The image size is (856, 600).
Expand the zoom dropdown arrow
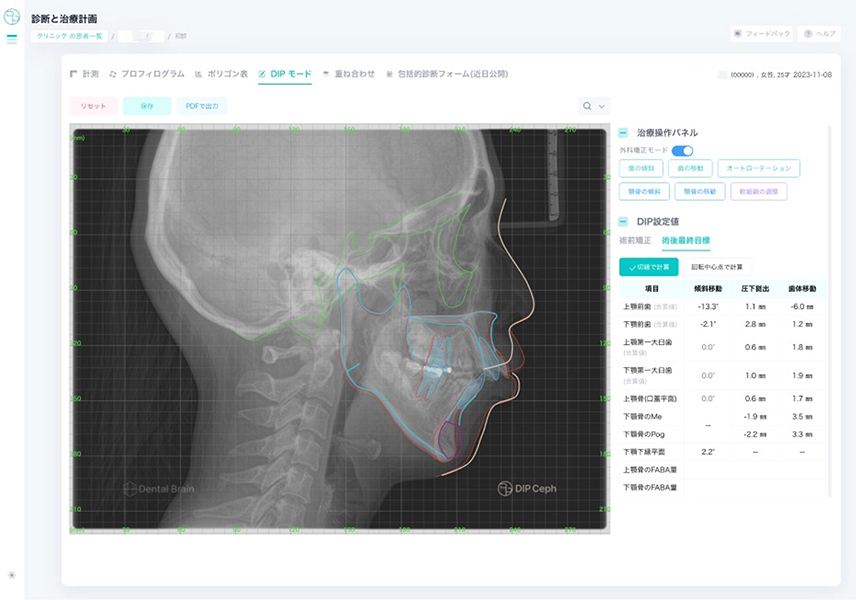(x=602, y=105)
